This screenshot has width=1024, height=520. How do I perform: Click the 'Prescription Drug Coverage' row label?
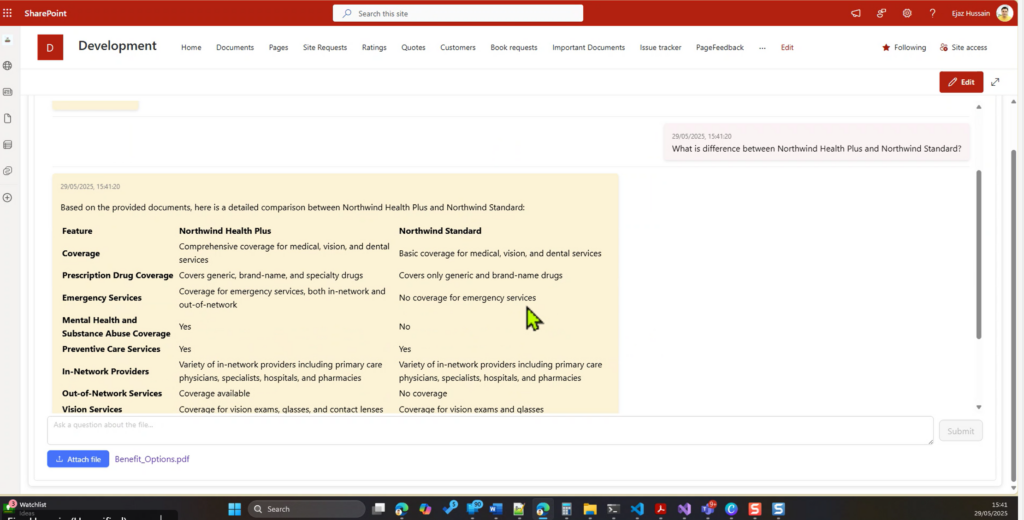tap(118, 276)
